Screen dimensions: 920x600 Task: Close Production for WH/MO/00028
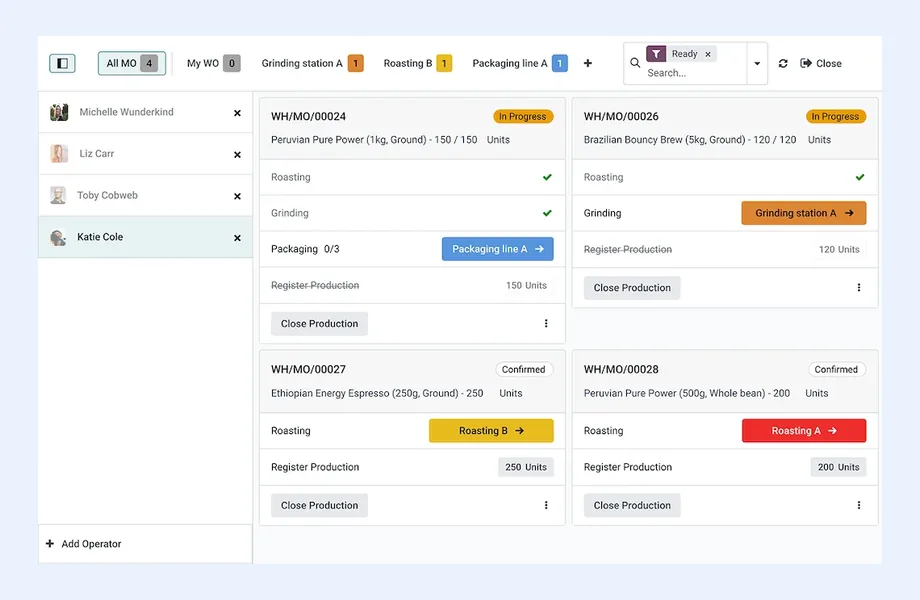coord(632,506)
